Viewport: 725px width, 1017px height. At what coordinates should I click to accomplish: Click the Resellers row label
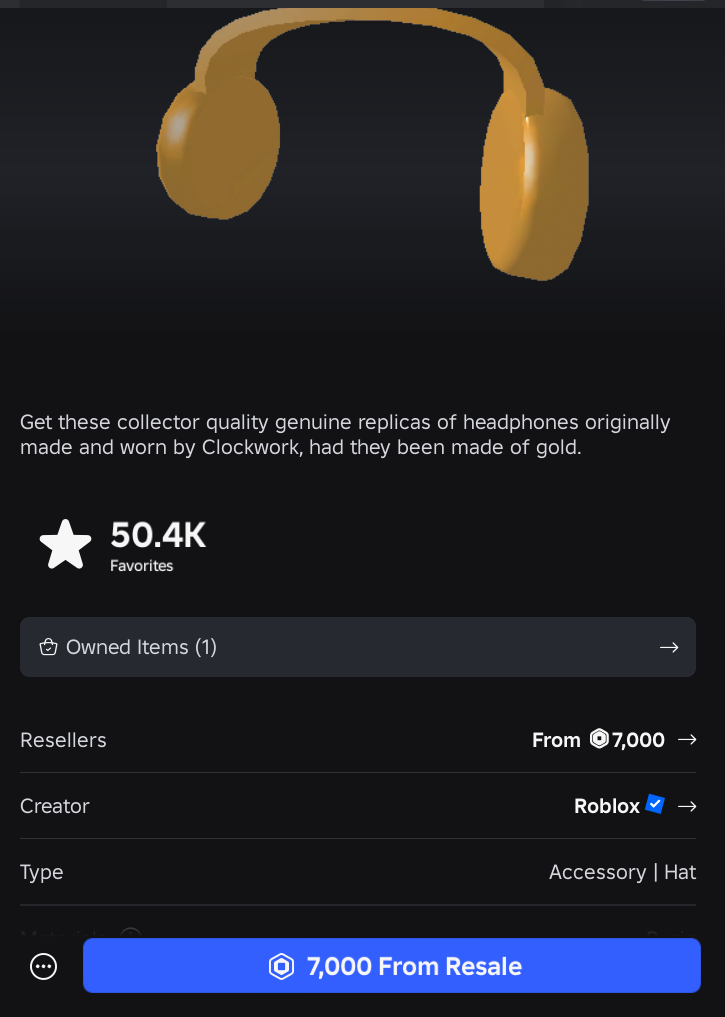(63, 740)
